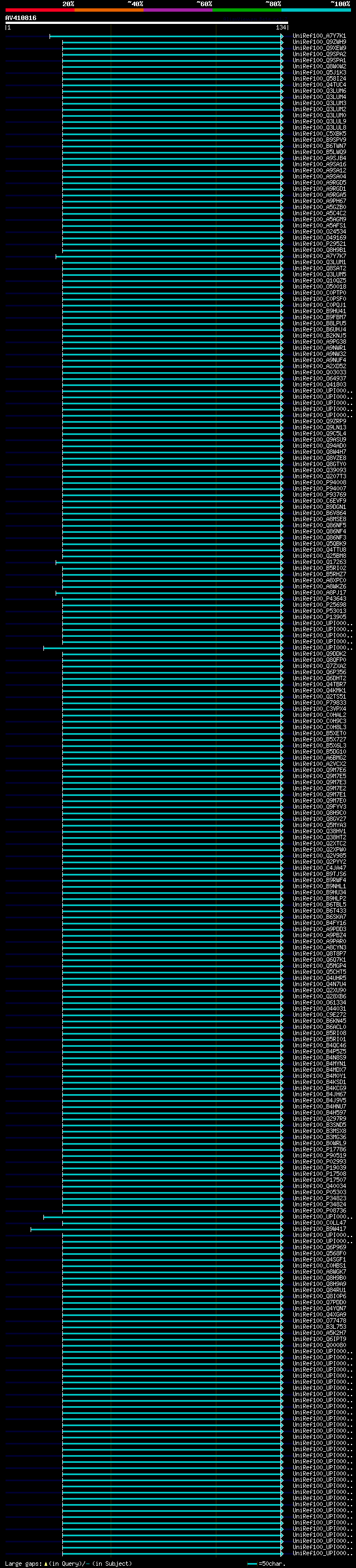Click the =50char. scale legend
356x1568 pixels.
[x=267, y=1564]
